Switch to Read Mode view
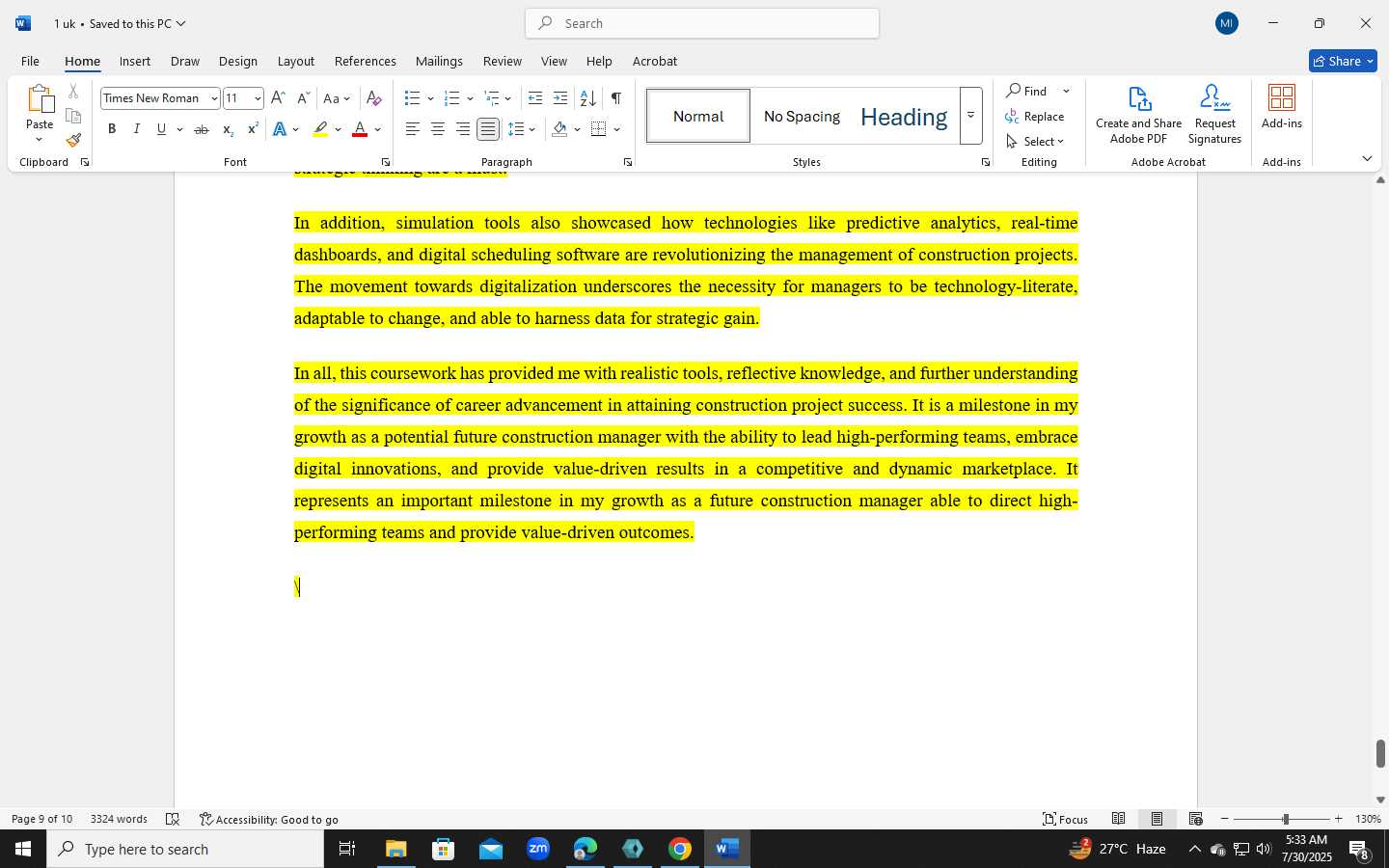 1118,819
